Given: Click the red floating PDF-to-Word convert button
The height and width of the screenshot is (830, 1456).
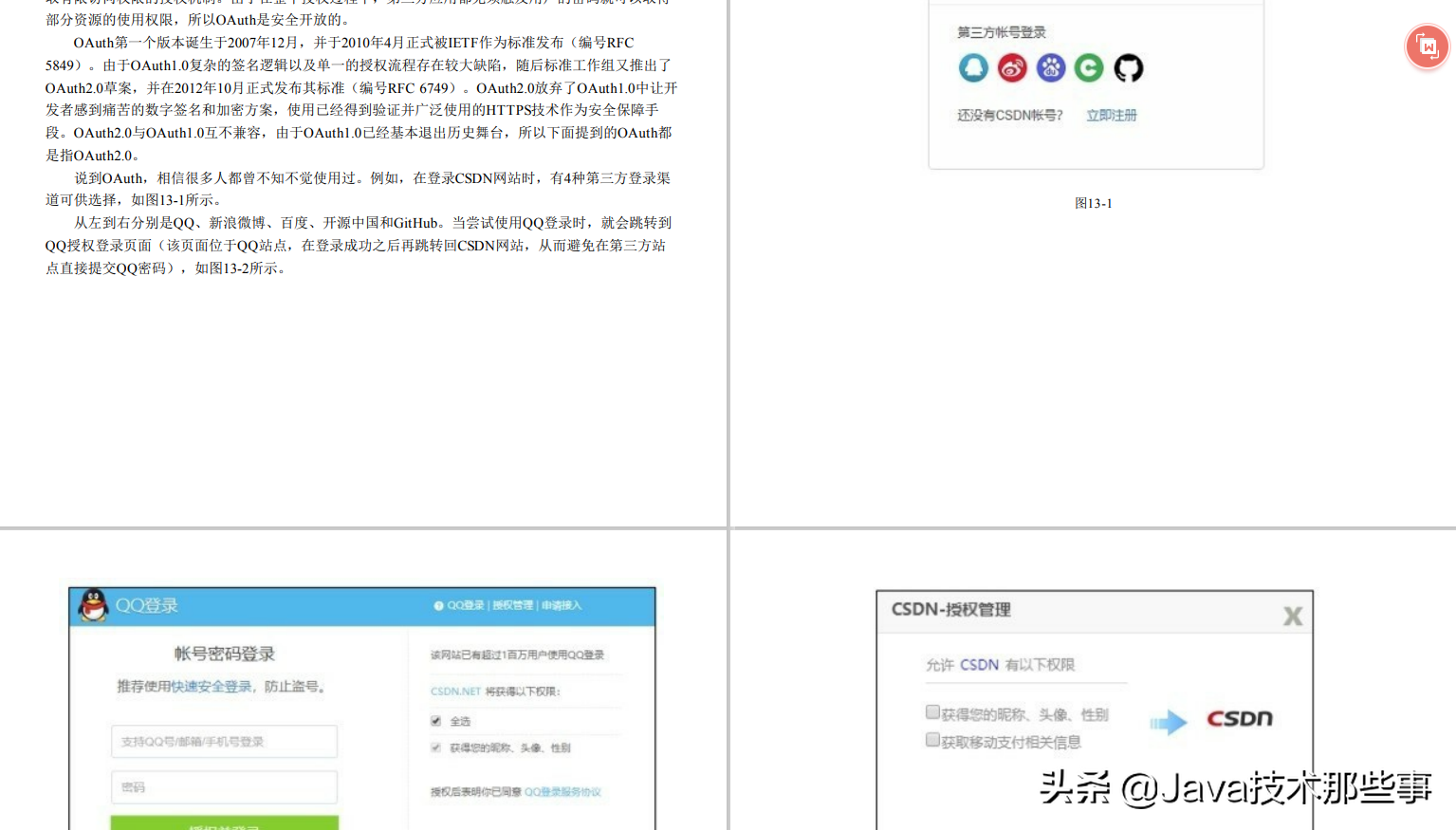Looking at the screenshot, I should (1427, 46).
